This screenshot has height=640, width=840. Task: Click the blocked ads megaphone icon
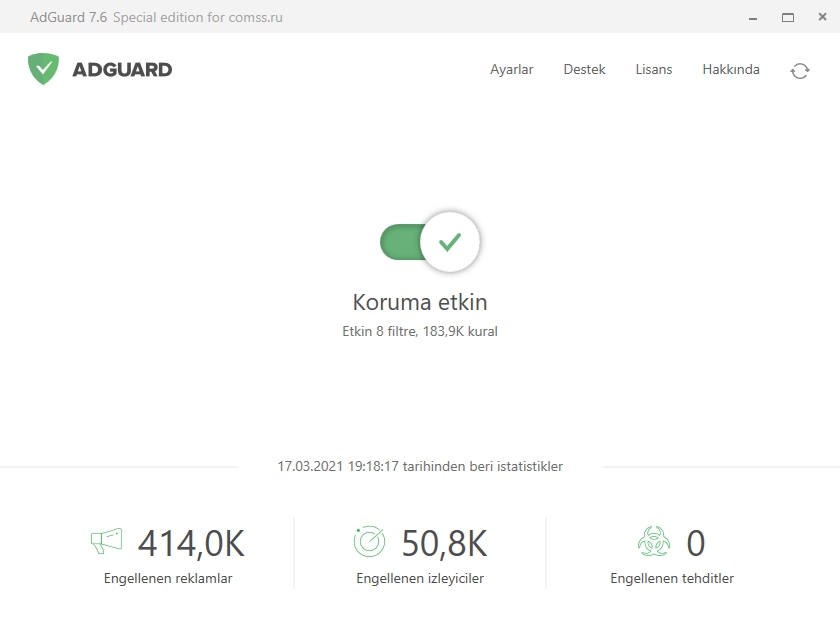point(107,541)
